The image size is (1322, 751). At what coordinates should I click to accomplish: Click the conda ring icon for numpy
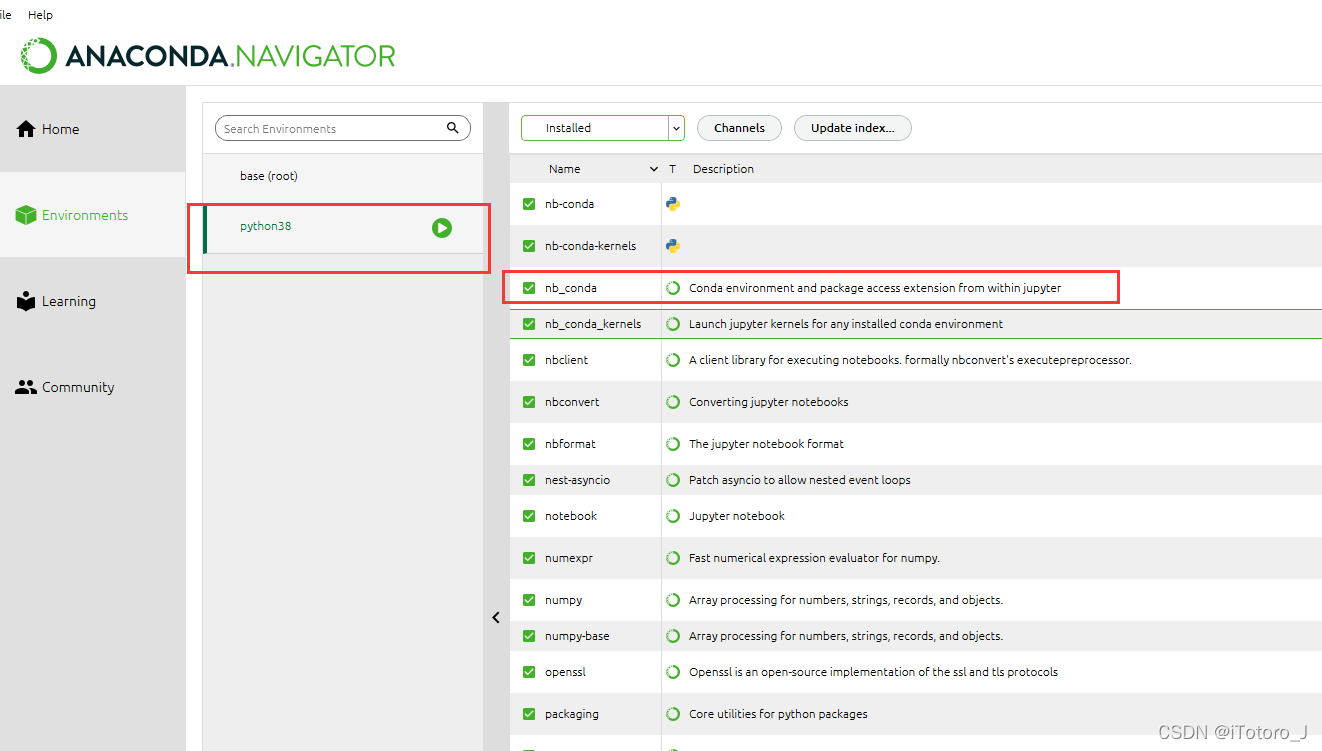tap(673, 600)
